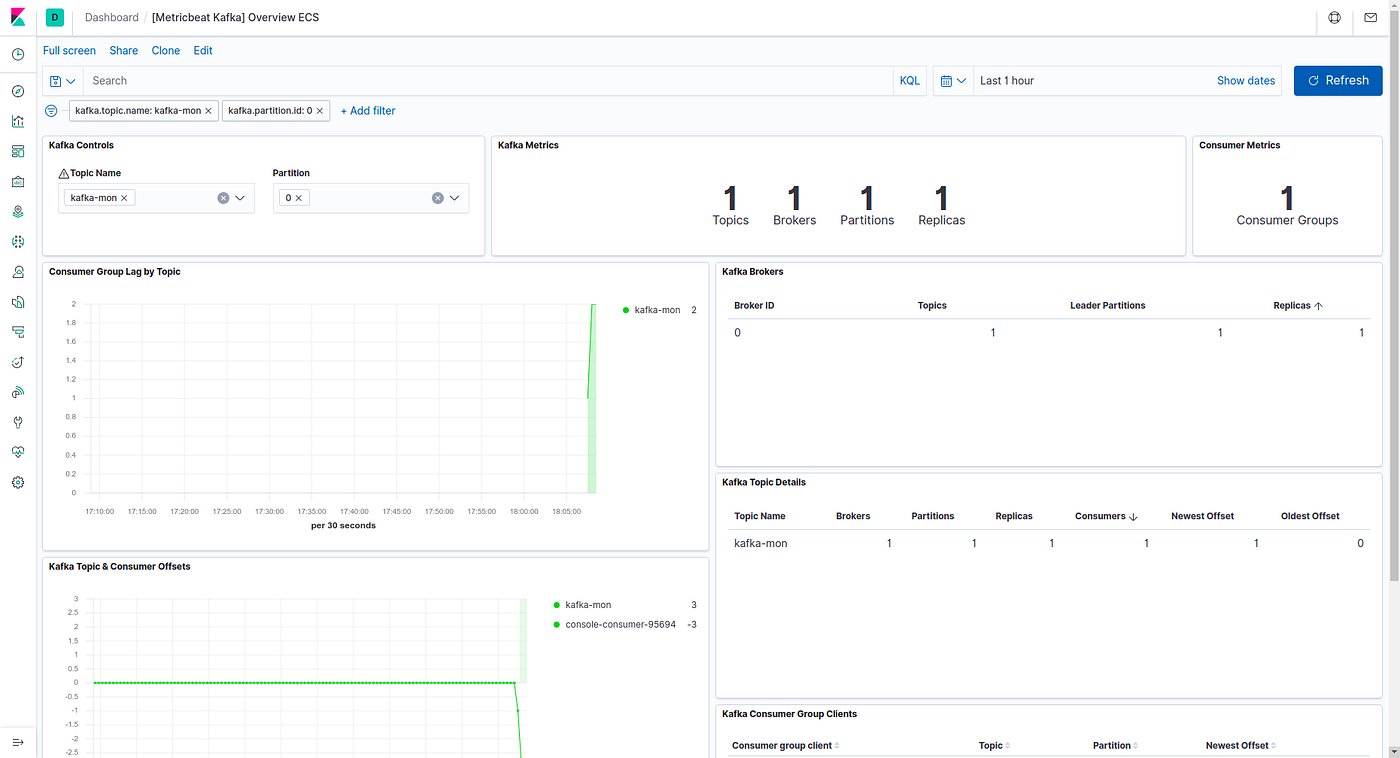1400x758 pixels.
Task: Open the Partition dropdown
Action: click(x=455, y=197)
